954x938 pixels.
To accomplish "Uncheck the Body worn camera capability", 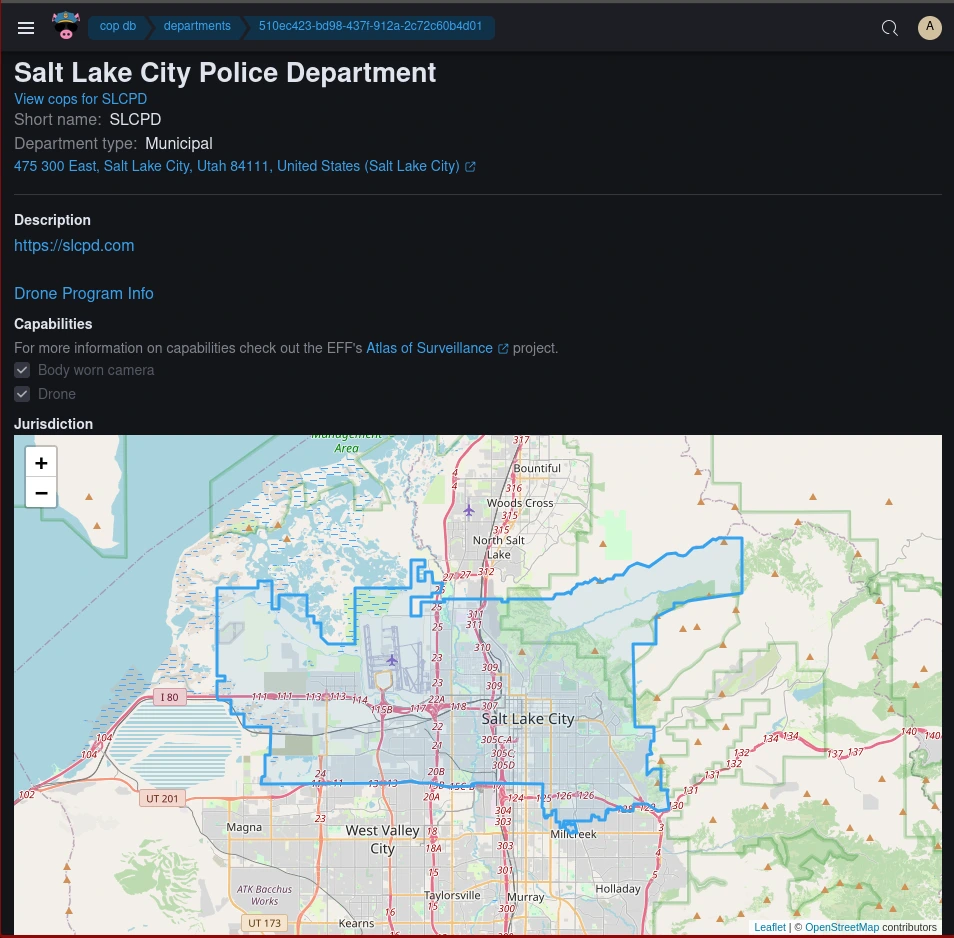I will [22, 370].
